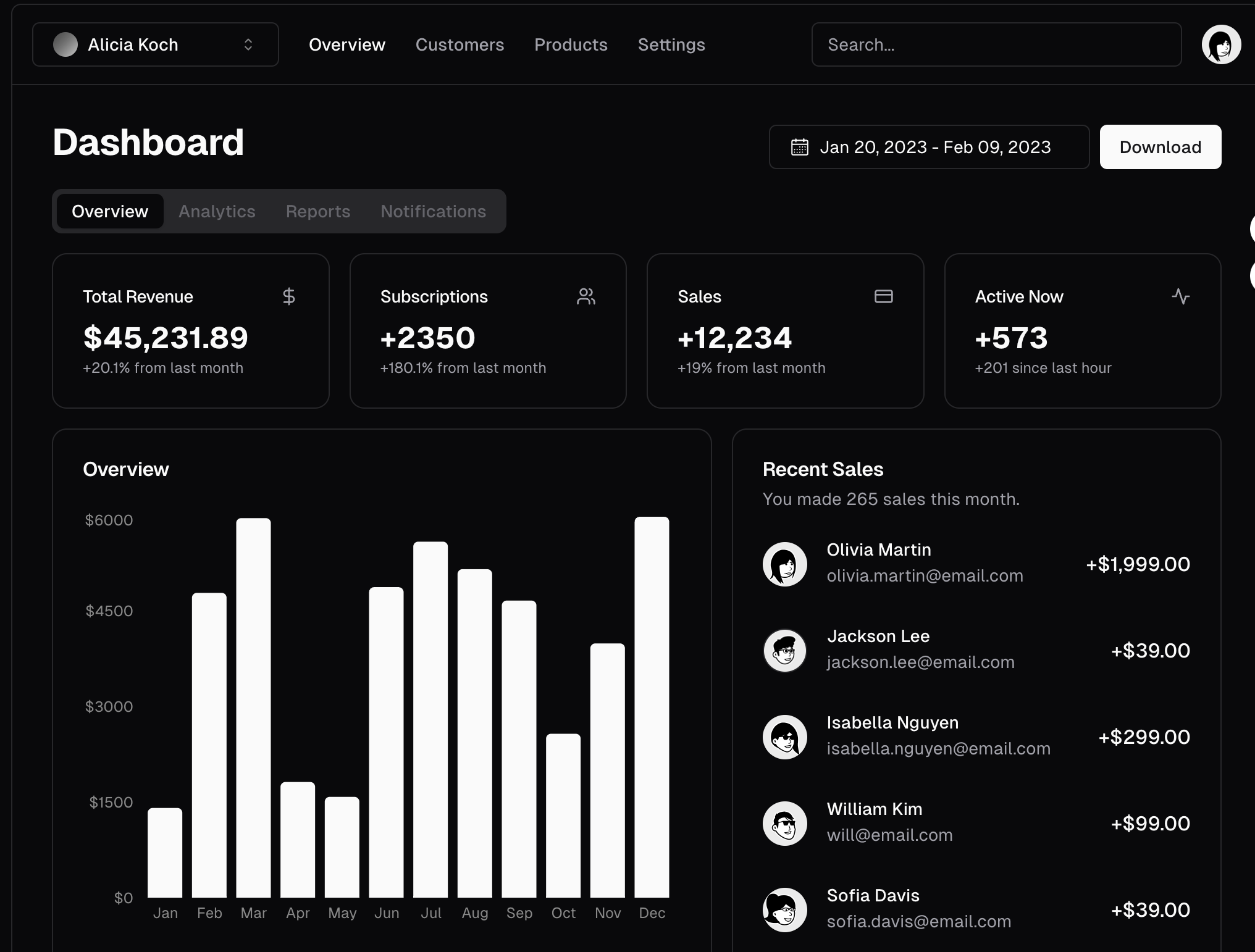Click the December bar in Overview chart
Screen dimensions: 1255x952
coord(652,707)
